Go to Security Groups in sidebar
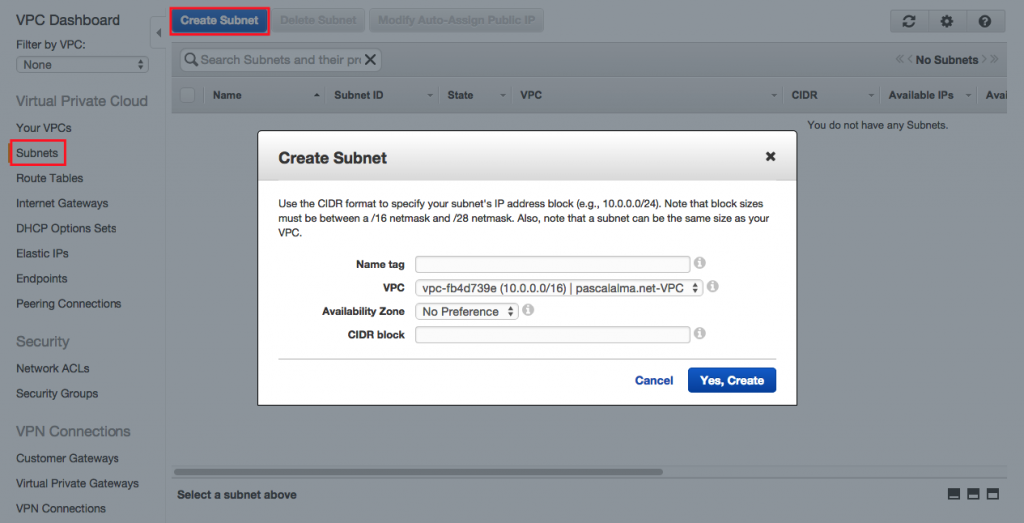1024x523 pixels. click(57, 393)
